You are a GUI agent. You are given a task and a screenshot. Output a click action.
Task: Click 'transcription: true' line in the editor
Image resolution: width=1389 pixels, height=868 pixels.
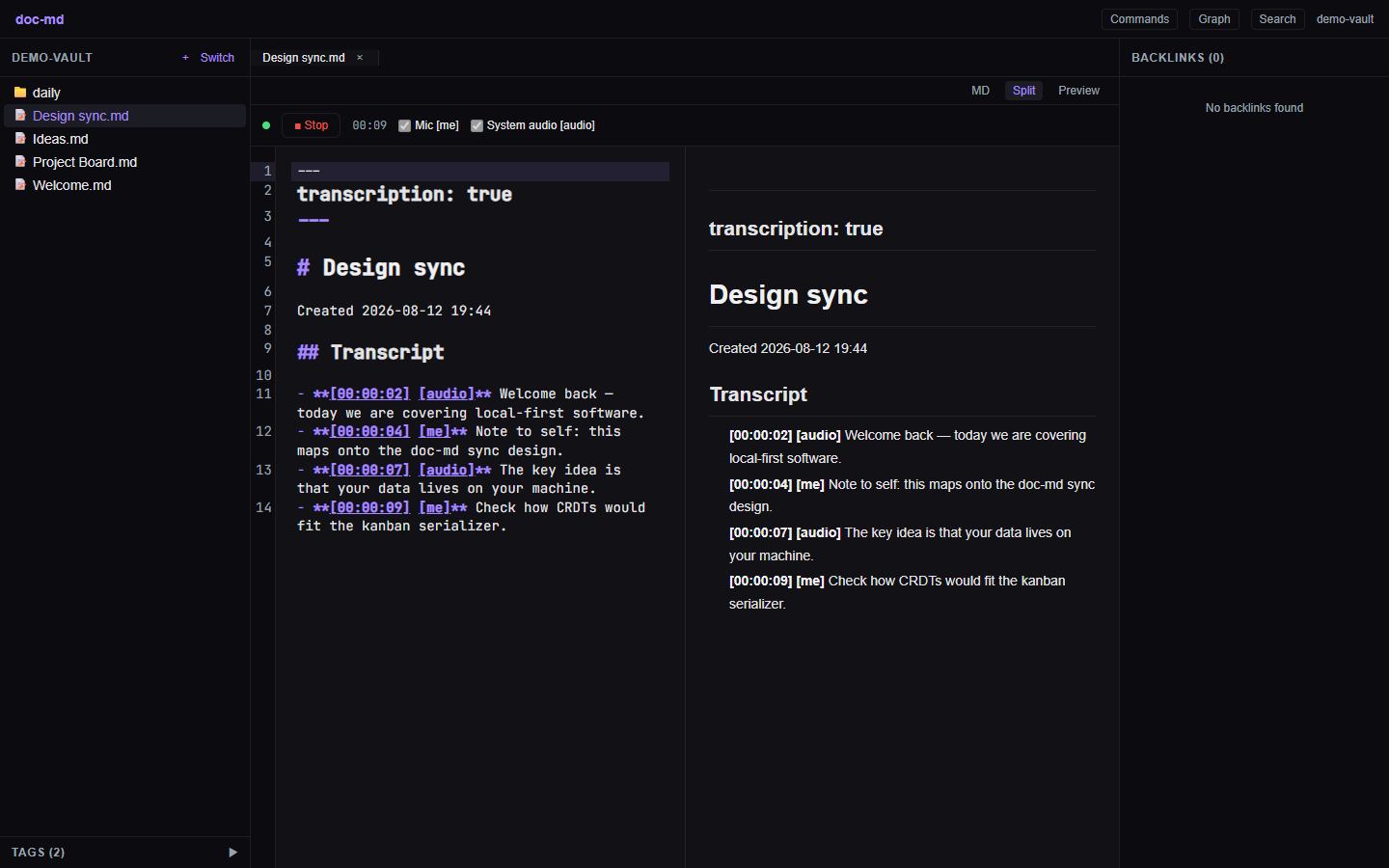pyautogui.click(x=404, y=194)
